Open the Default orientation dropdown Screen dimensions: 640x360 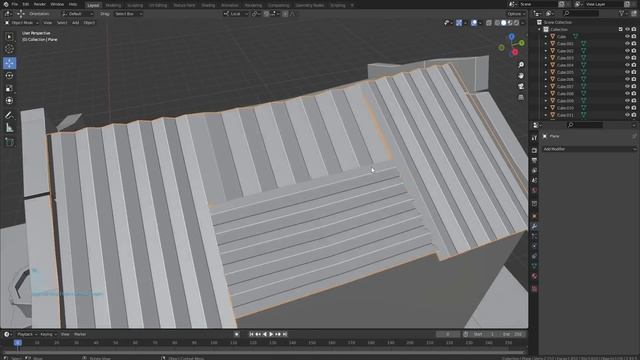click(78, 14)
